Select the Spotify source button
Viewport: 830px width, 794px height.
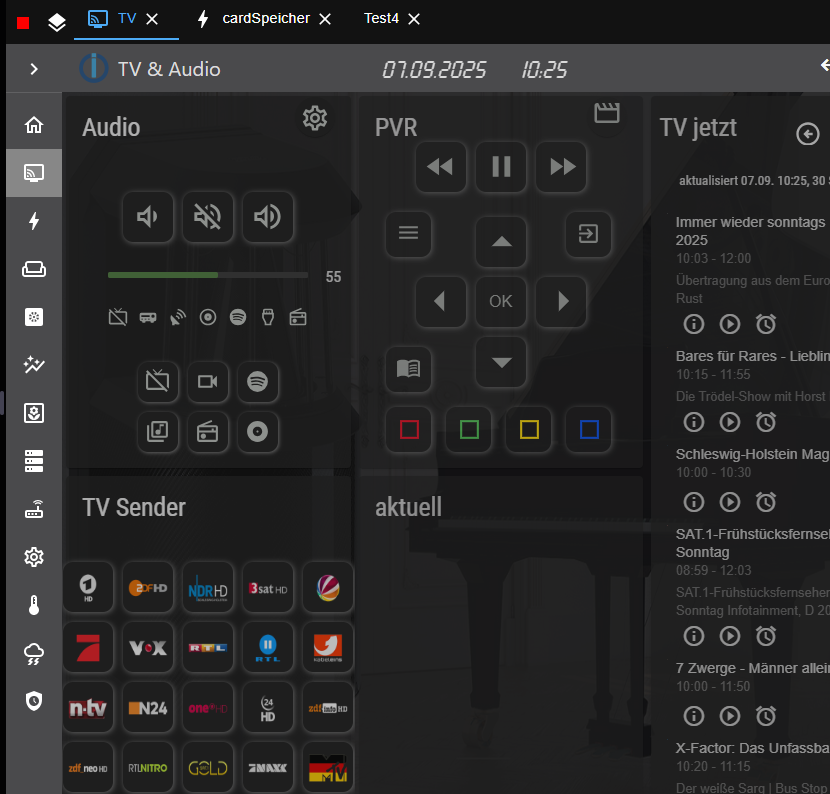pos(257,381)
